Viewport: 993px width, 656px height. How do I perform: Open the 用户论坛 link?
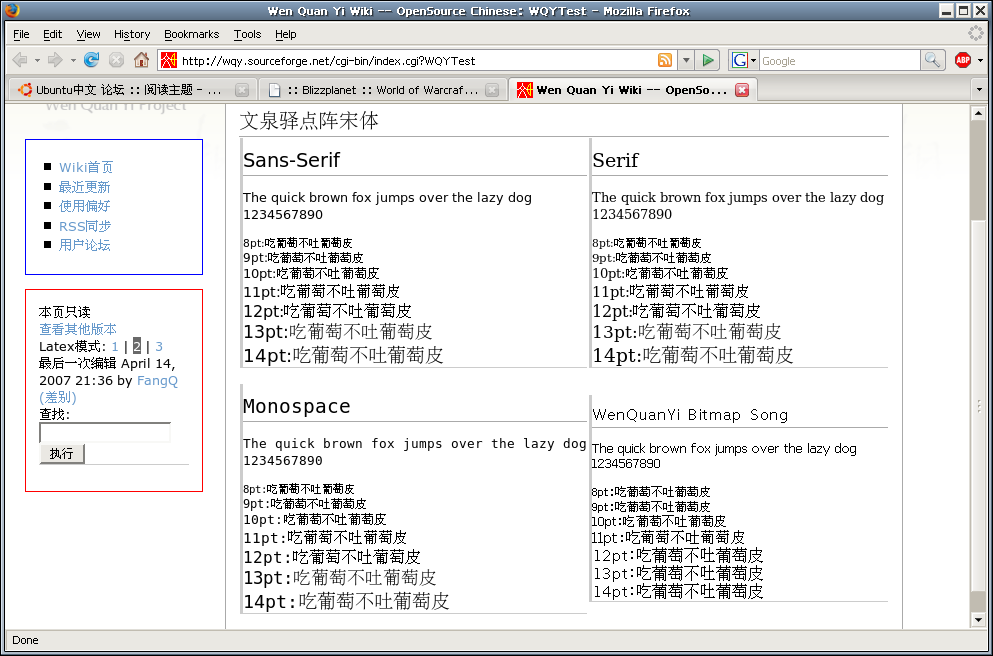84,245
